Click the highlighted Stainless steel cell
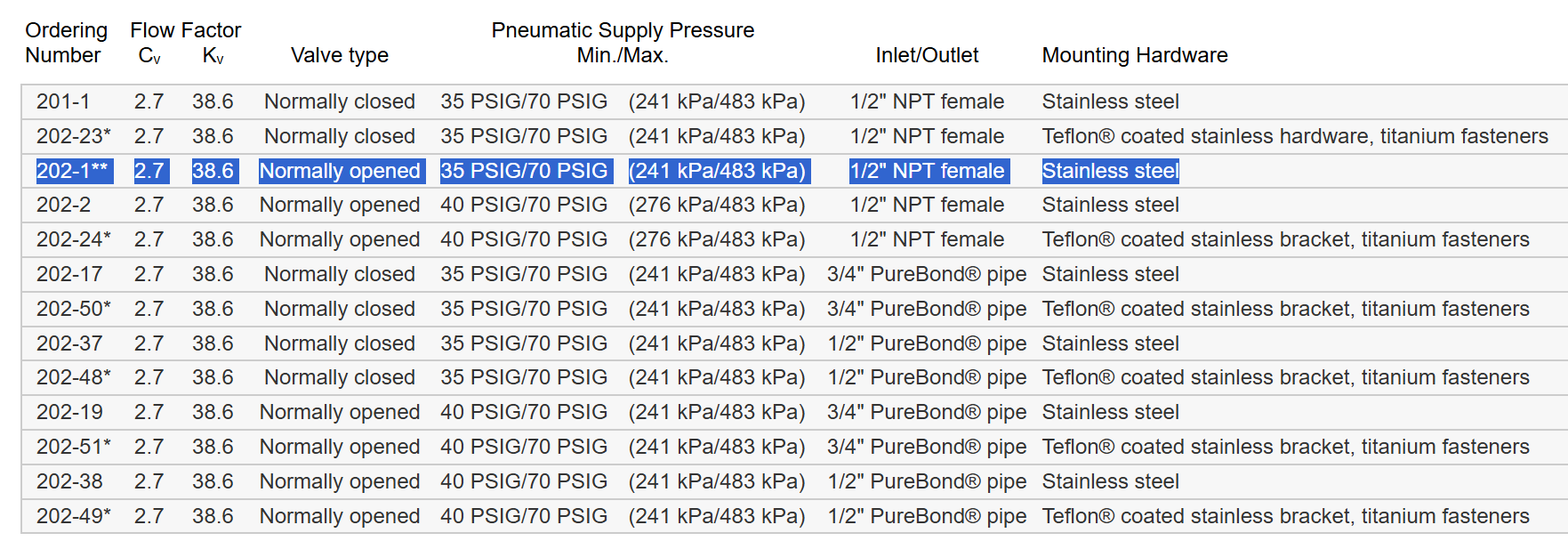1568x541 pixels. tap(1110, 171)
